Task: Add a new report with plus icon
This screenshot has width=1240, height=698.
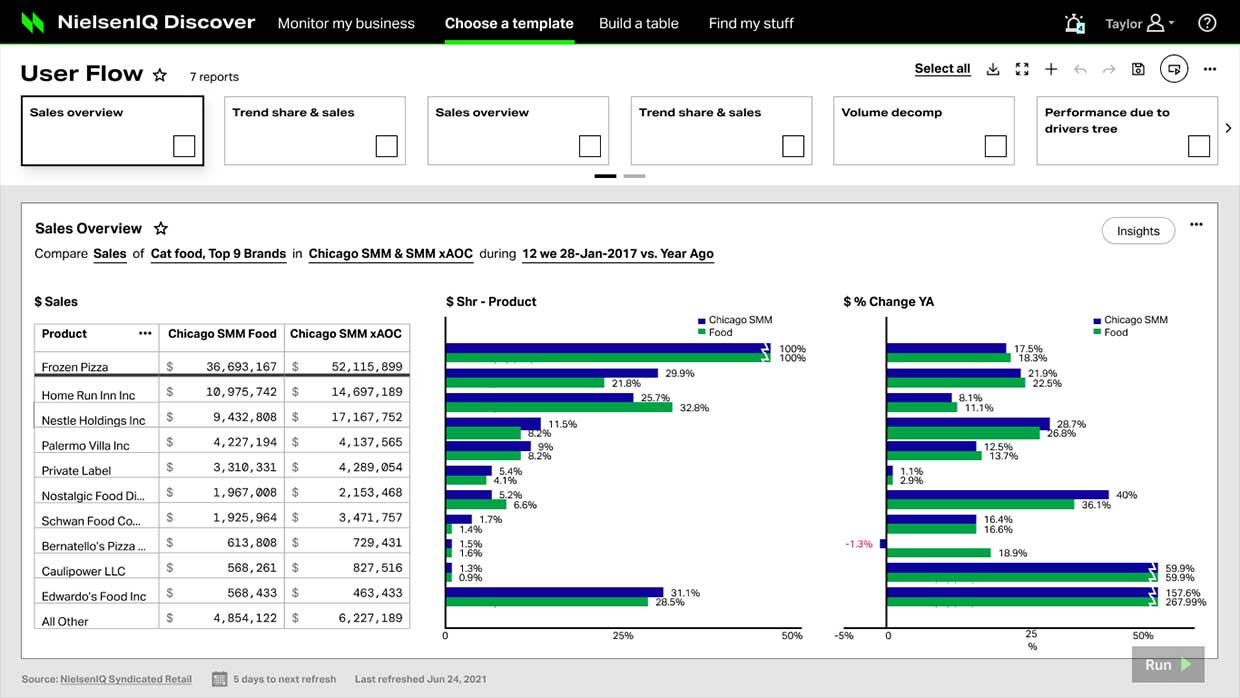Action: [x=1051, y=69]
